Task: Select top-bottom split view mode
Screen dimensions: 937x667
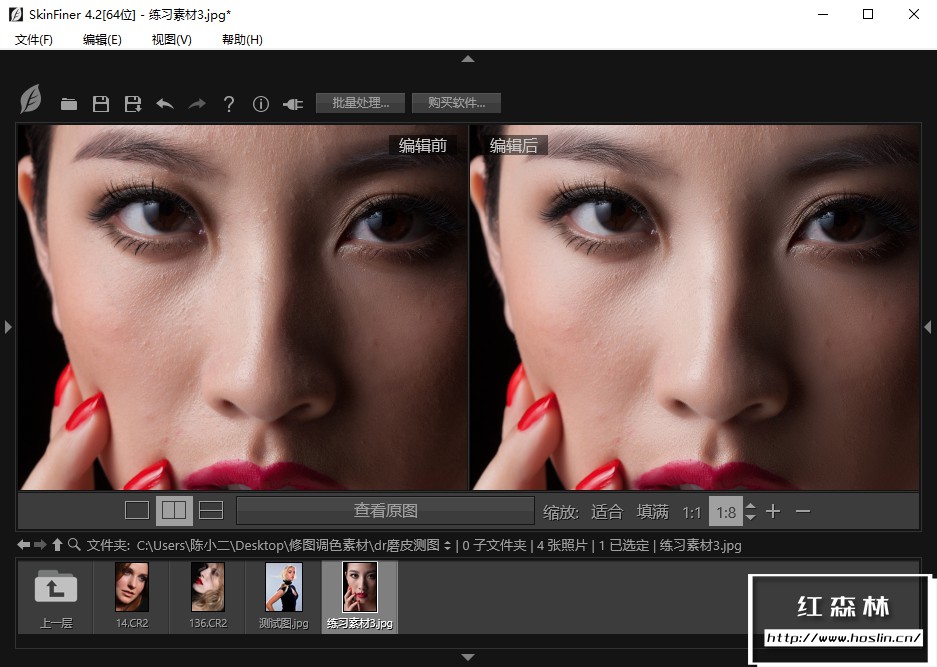Action: (x=211, y=510)
